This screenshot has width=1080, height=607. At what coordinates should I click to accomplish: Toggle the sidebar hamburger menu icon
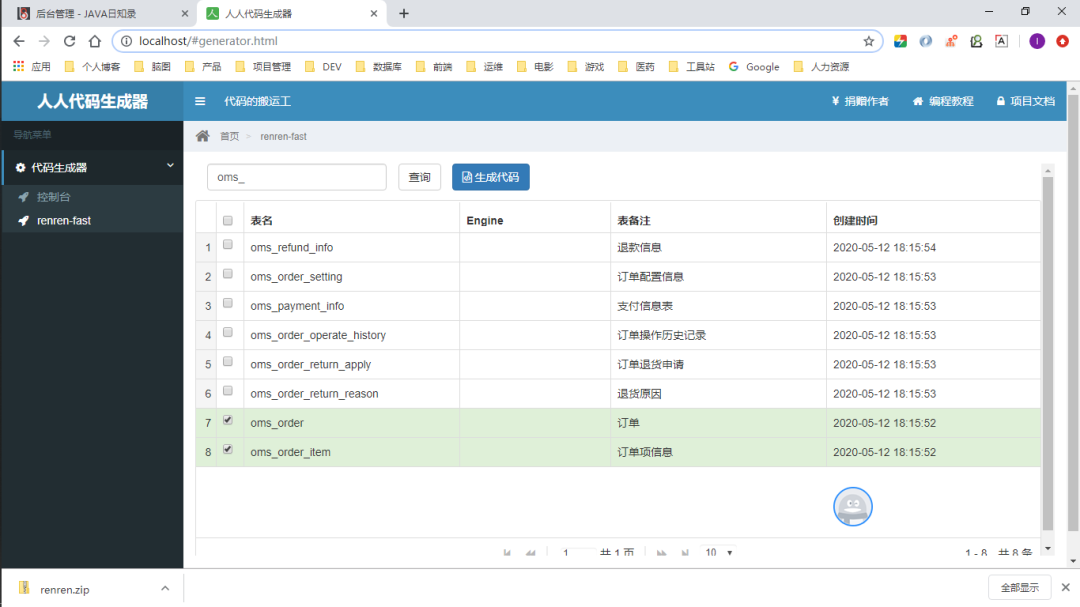point(200,101)
